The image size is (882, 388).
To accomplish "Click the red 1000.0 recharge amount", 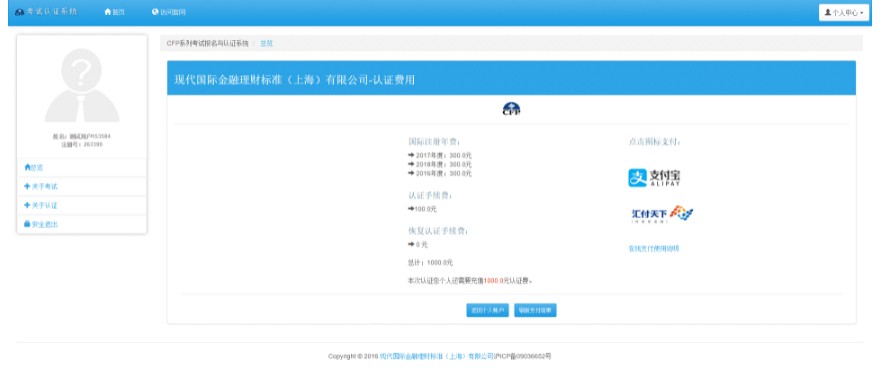I will 493,280.
